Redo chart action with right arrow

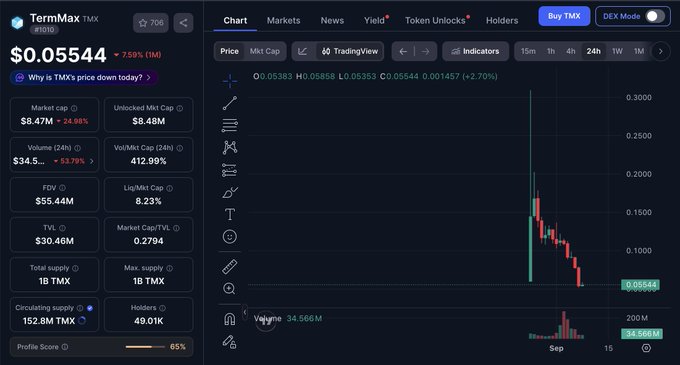click(425, 52)
